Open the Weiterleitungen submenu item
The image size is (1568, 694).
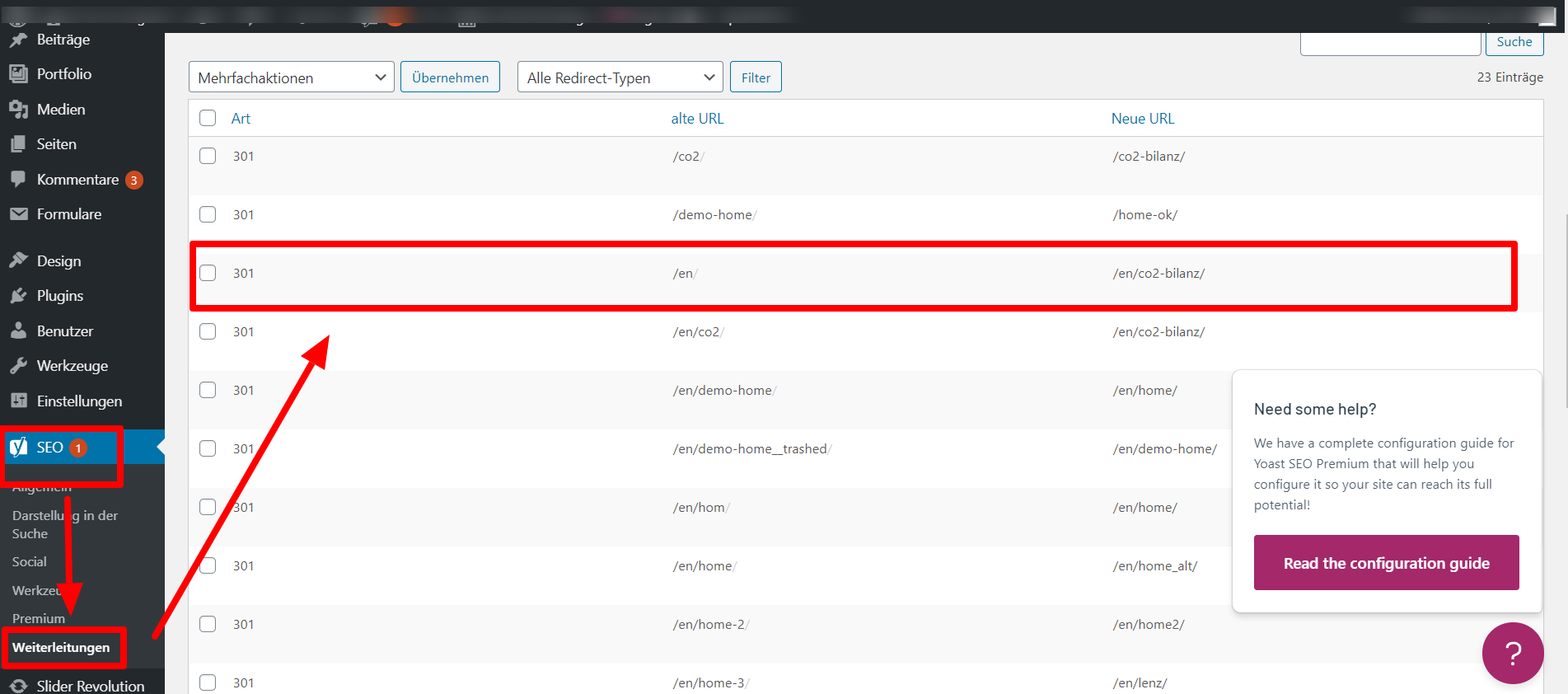(61, 648)
